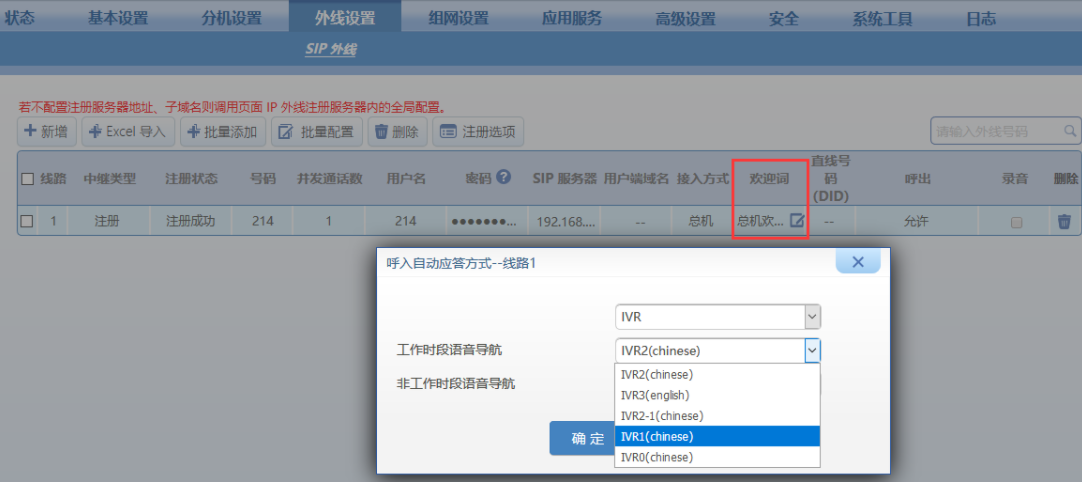The image size is (1082, 482).
Task: Click the trash icon in line 1 row
Action: click(x=1064, y=221)
